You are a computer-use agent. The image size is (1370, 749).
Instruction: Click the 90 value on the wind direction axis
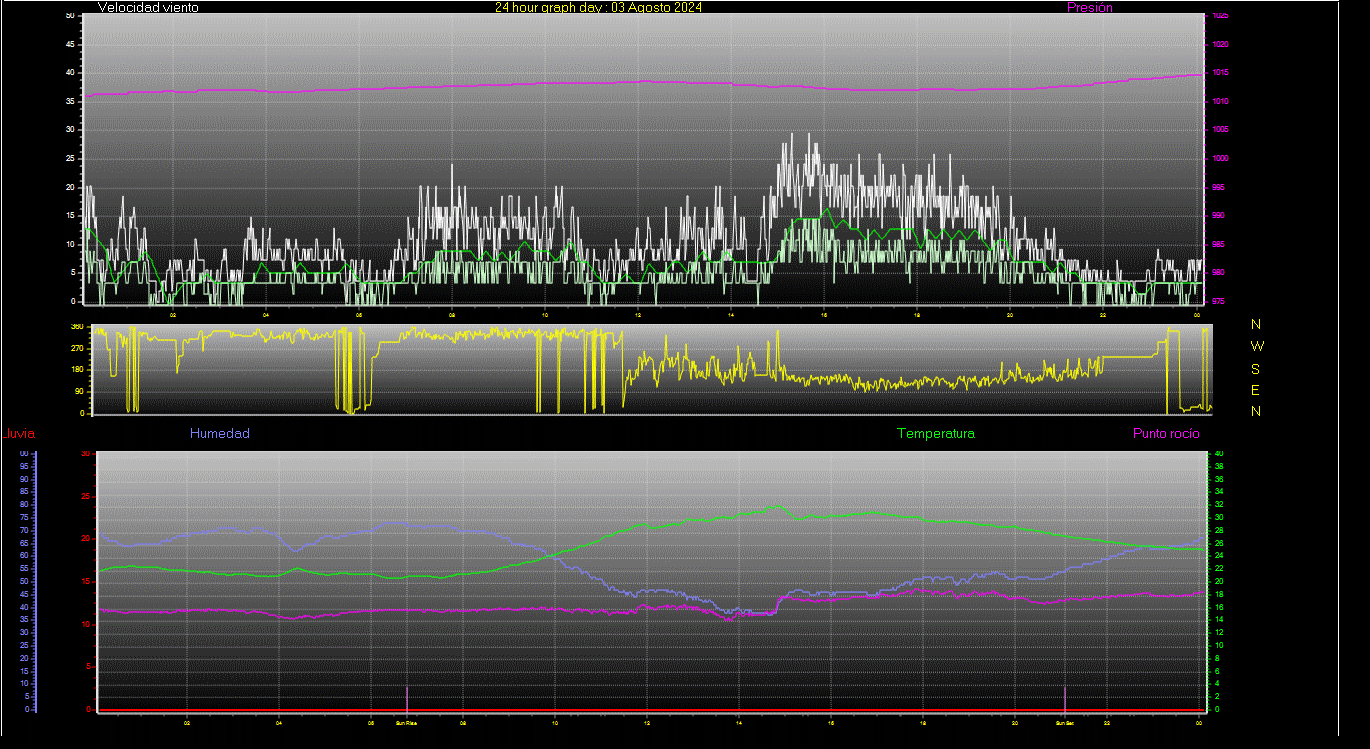click(x=78, y=392)
